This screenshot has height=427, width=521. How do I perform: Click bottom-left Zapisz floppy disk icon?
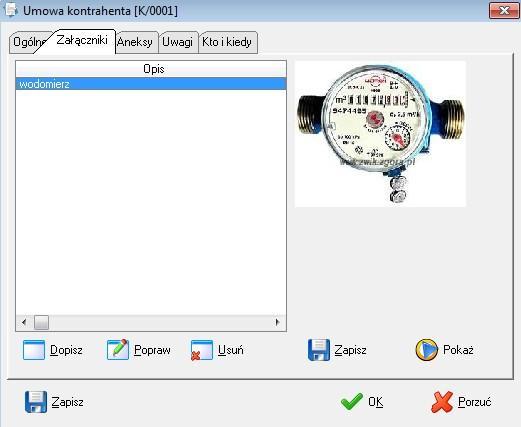(36, 402)
